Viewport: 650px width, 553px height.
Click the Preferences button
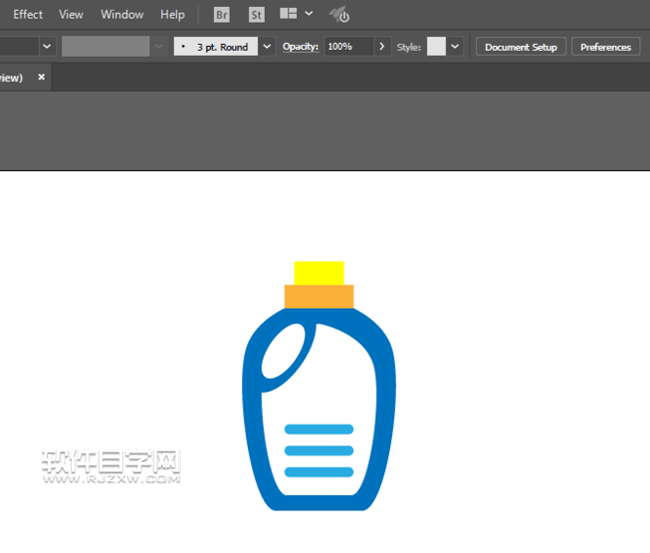605,47
